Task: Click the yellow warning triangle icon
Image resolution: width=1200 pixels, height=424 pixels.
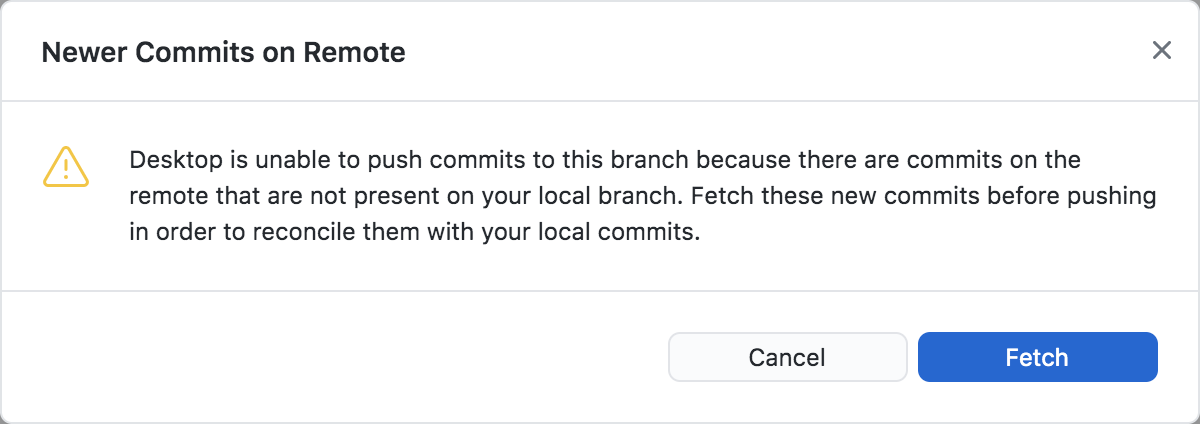Action: tap(66, 167)
